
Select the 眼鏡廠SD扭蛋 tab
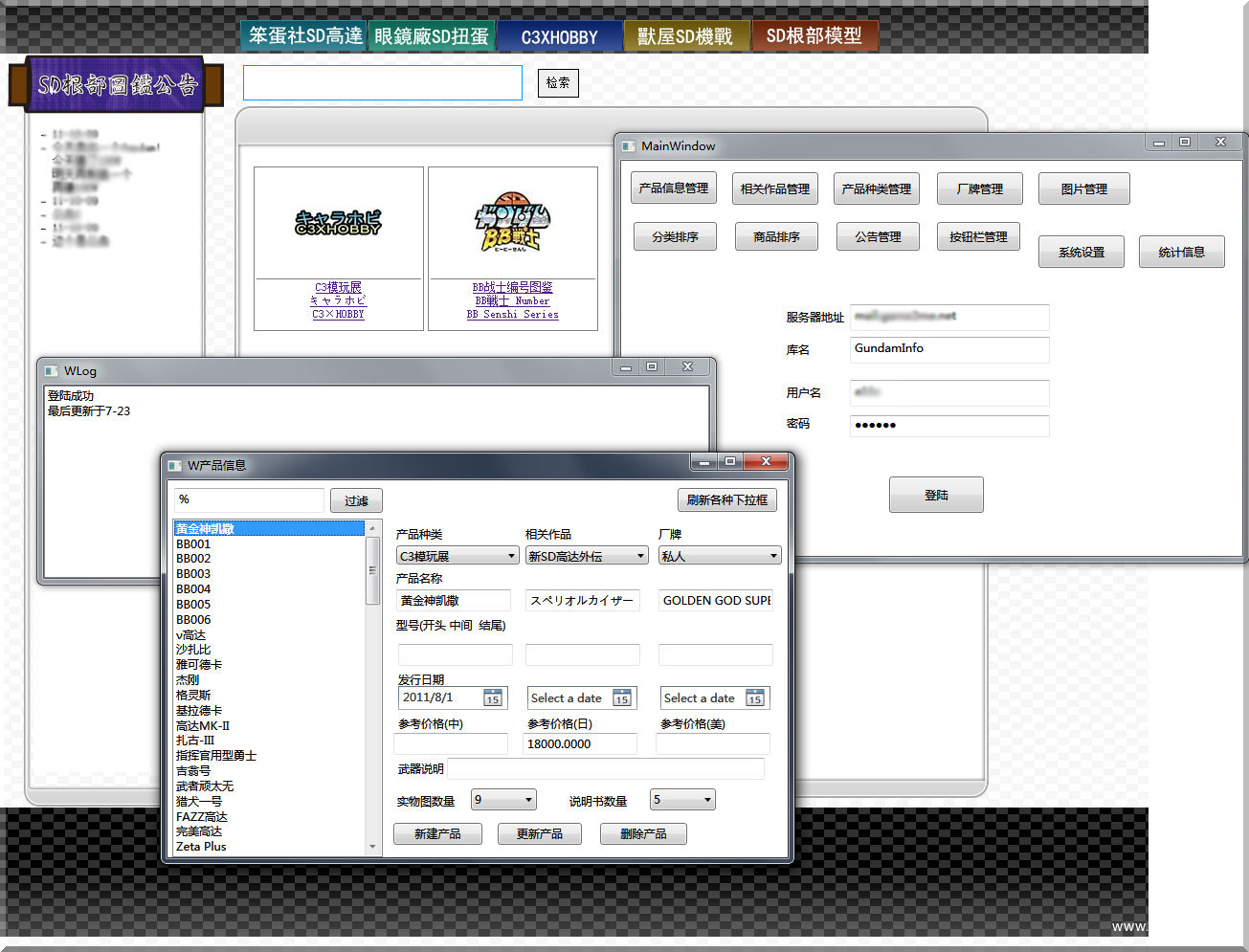pos(432,36)
